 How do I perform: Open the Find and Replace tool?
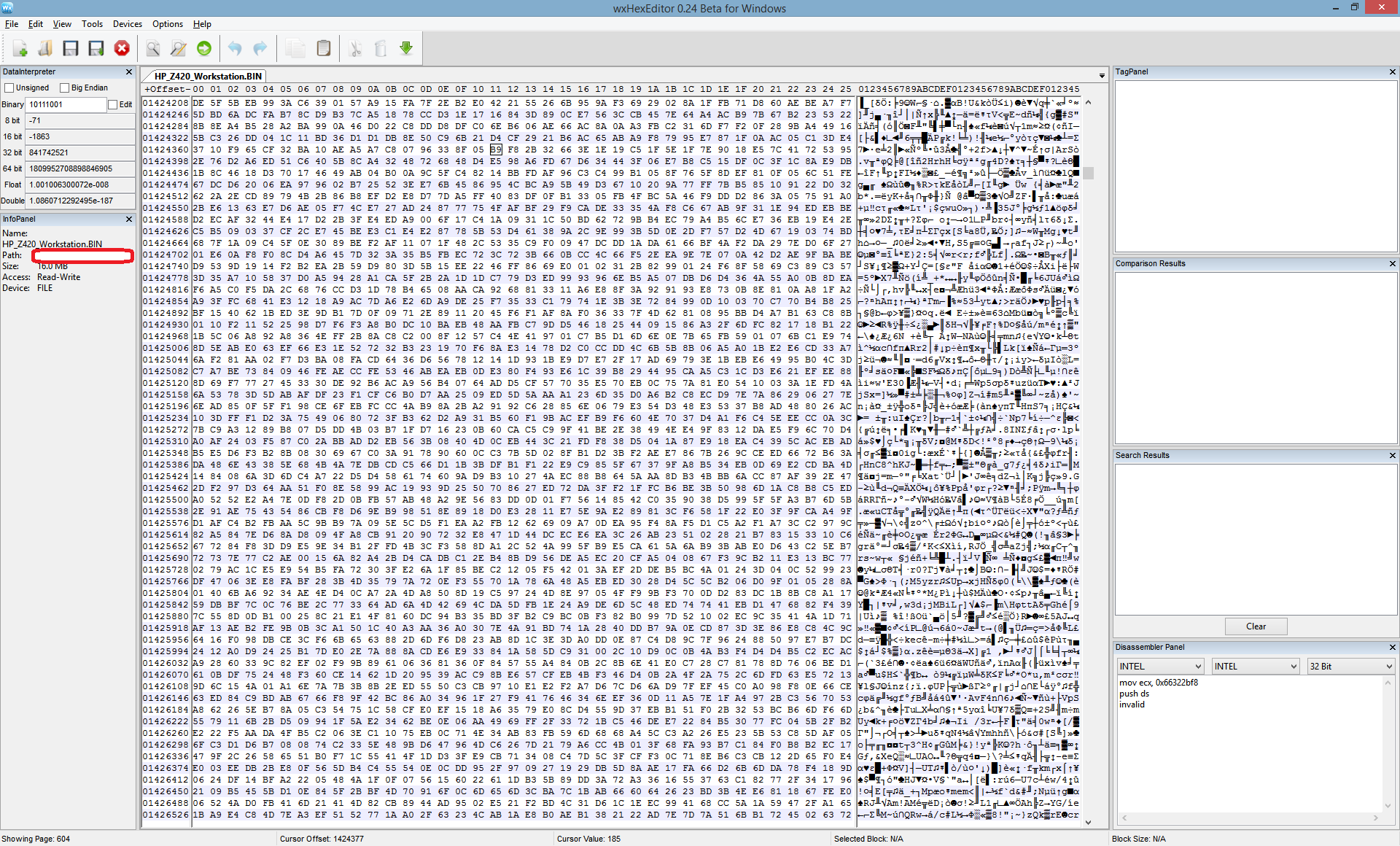point(179,48)
